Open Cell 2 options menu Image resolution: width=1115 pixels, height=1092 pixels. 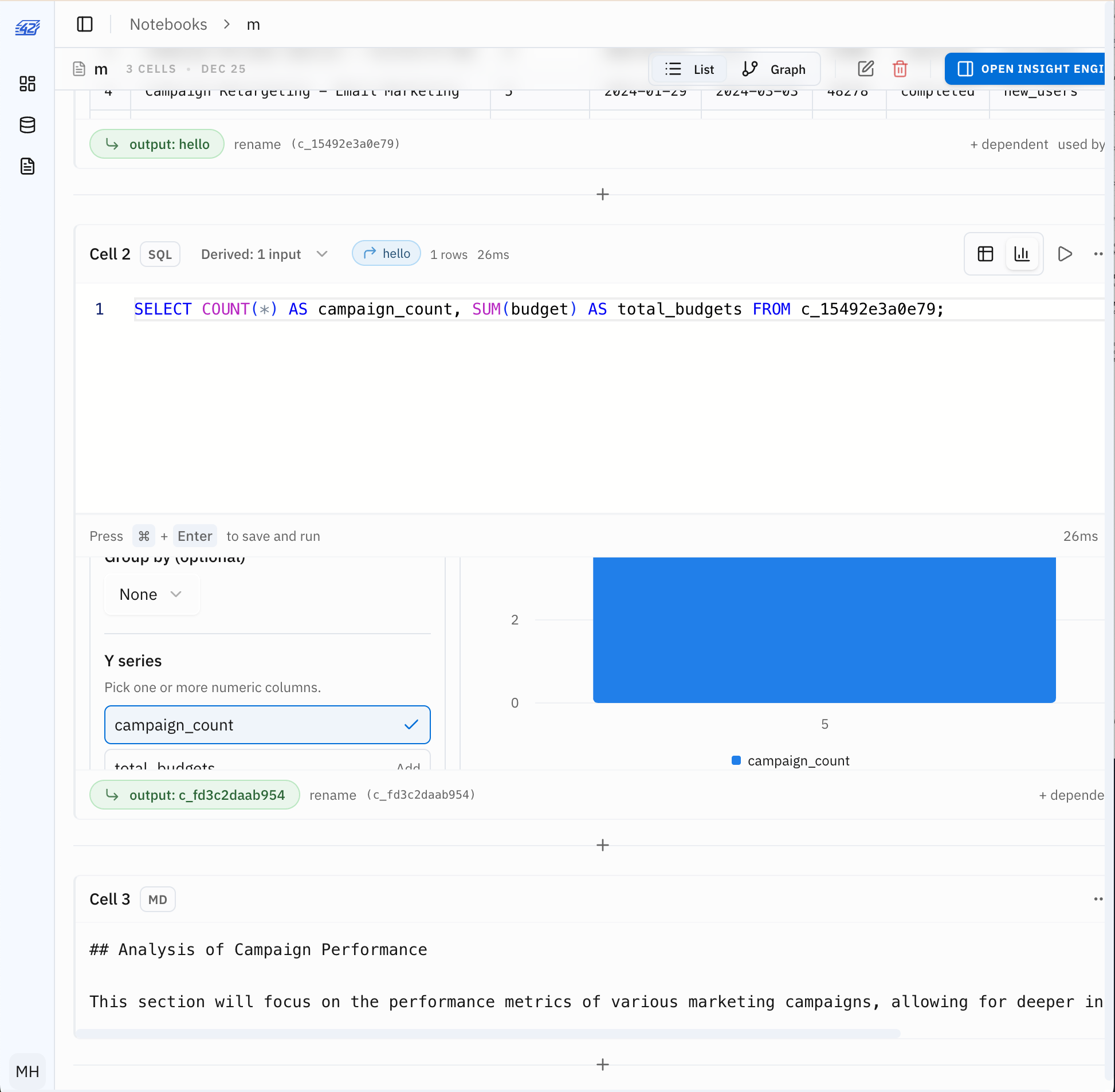click(x=1099, y=254)
